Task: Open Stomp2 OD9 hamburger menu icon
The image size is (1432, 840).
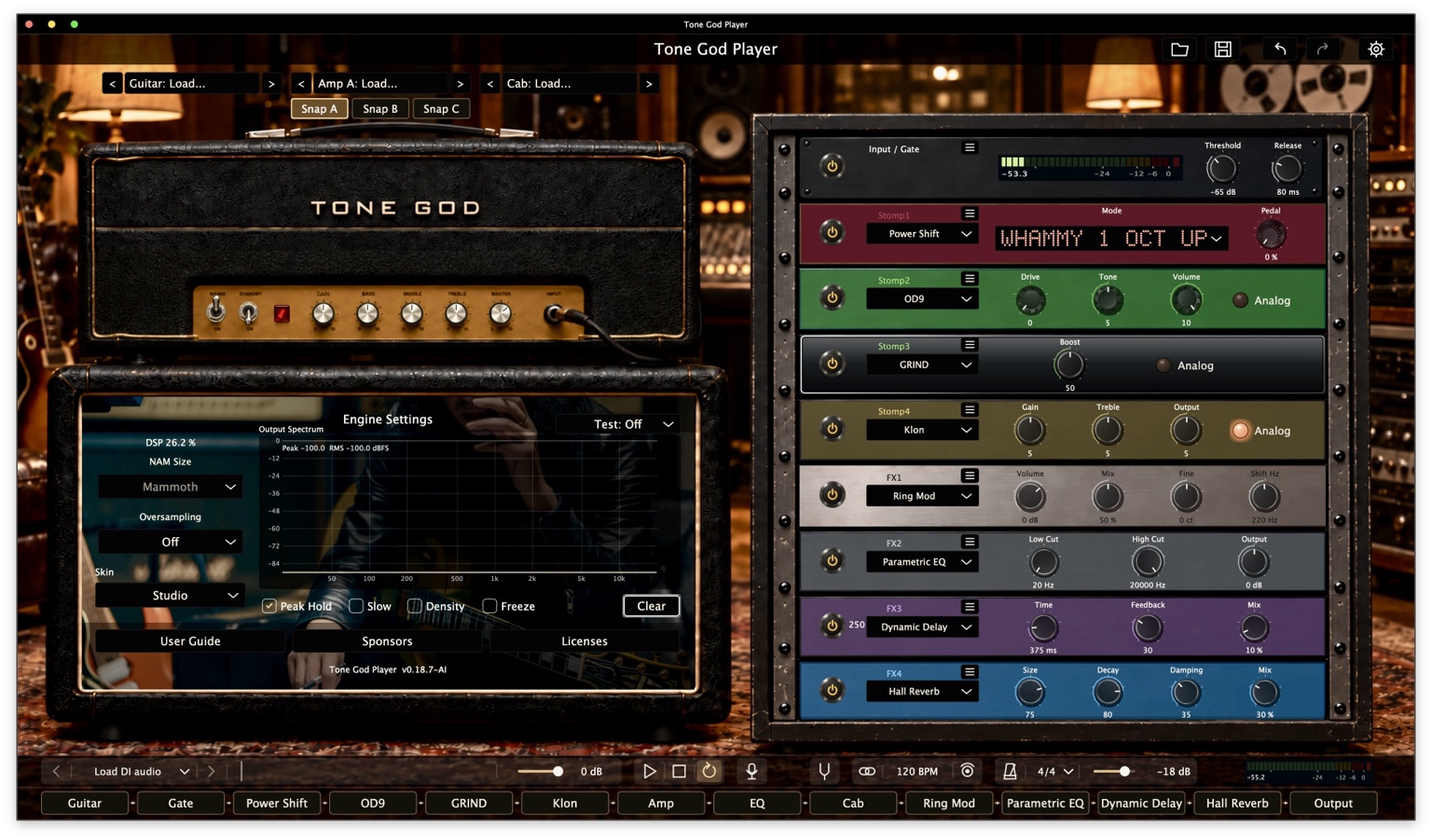Action: coord(970,279)
